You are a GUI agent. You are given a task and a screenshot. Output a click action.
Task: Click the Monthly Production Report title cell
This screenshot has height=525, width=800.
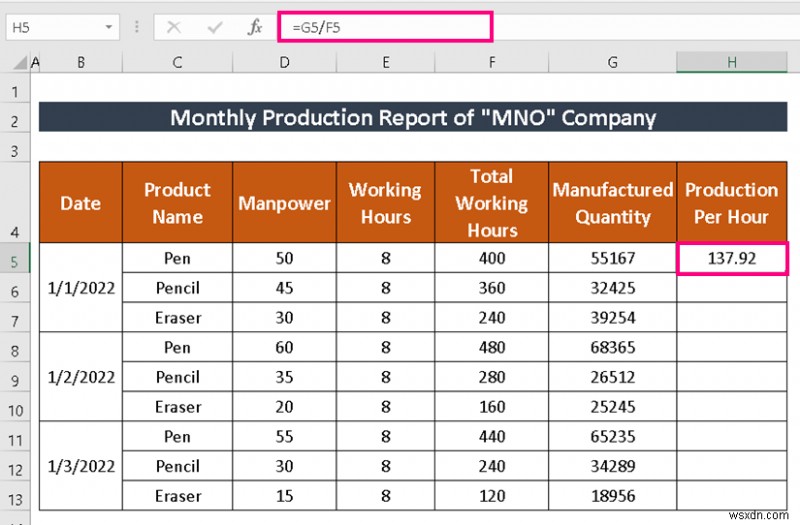tap(413, 117)
